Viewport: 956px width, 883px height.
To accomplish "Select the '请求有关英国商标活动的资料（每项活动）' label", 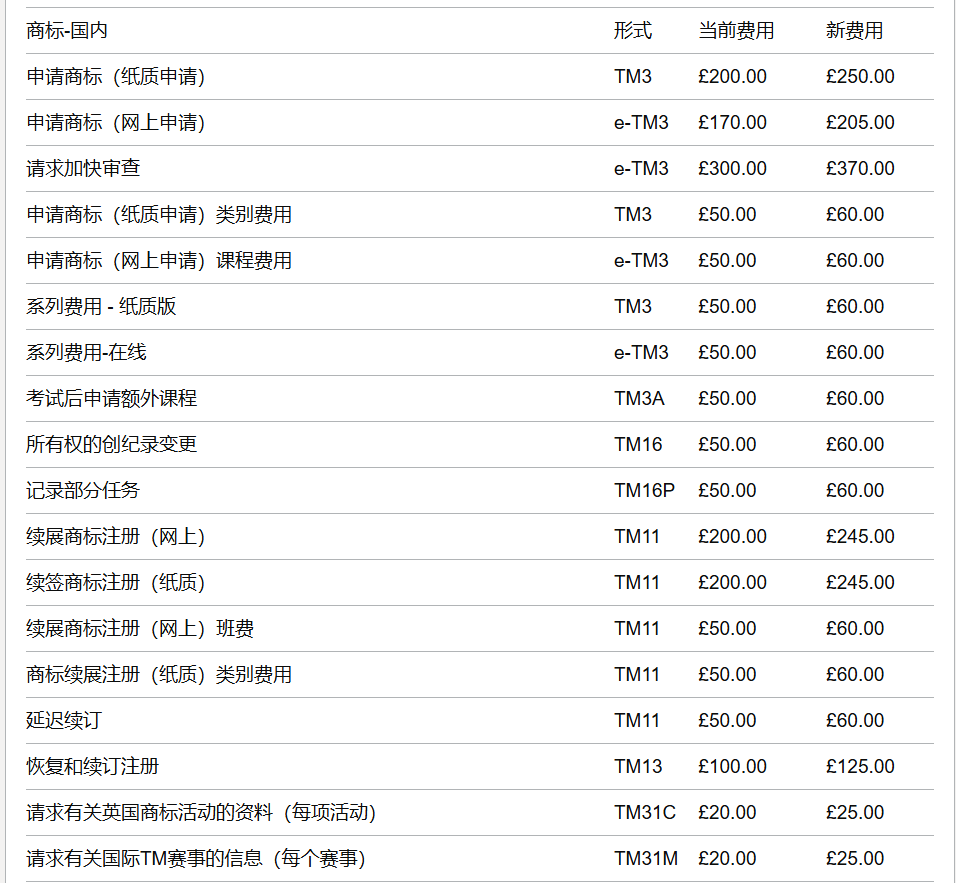I will [201, 813].
